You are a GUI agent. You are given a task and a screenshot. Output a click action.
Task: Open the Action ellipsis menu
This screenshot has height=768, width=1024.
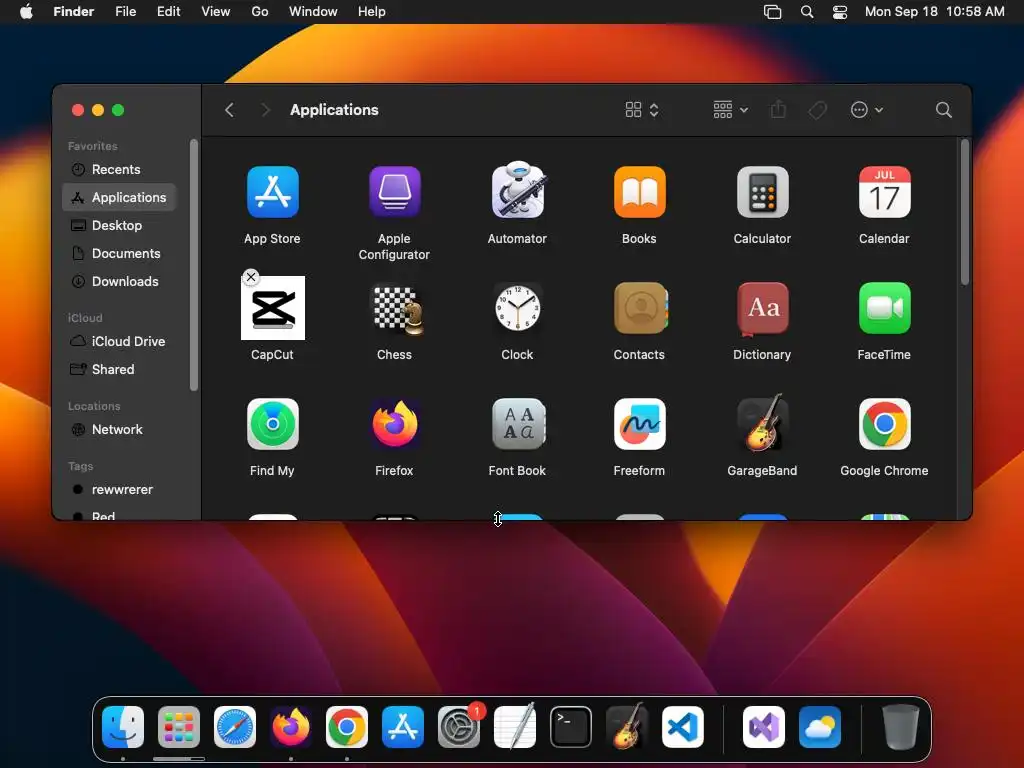pos(867,110)
